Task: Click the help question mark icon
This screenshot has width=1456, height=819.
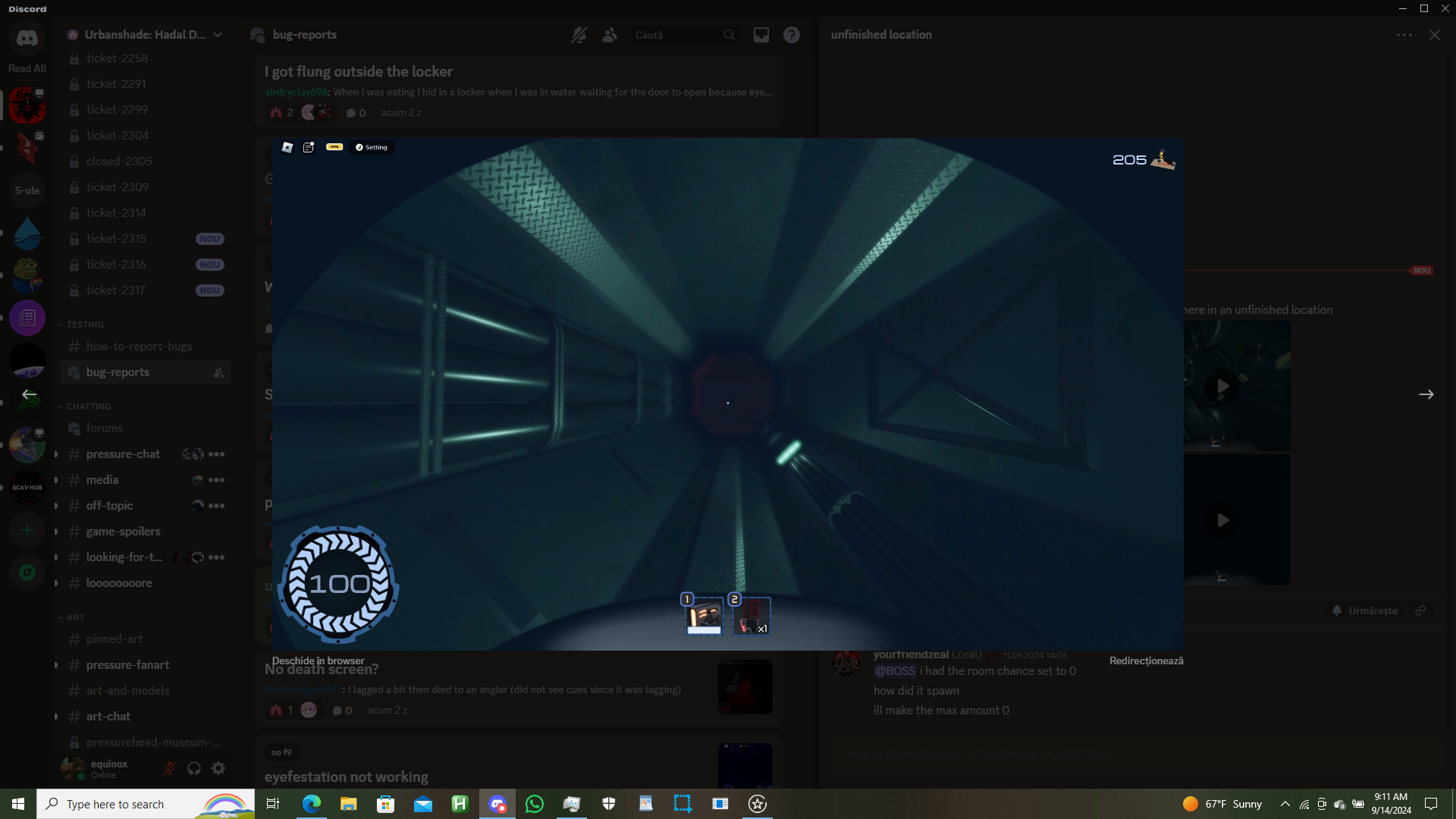Action: point(791,35)
